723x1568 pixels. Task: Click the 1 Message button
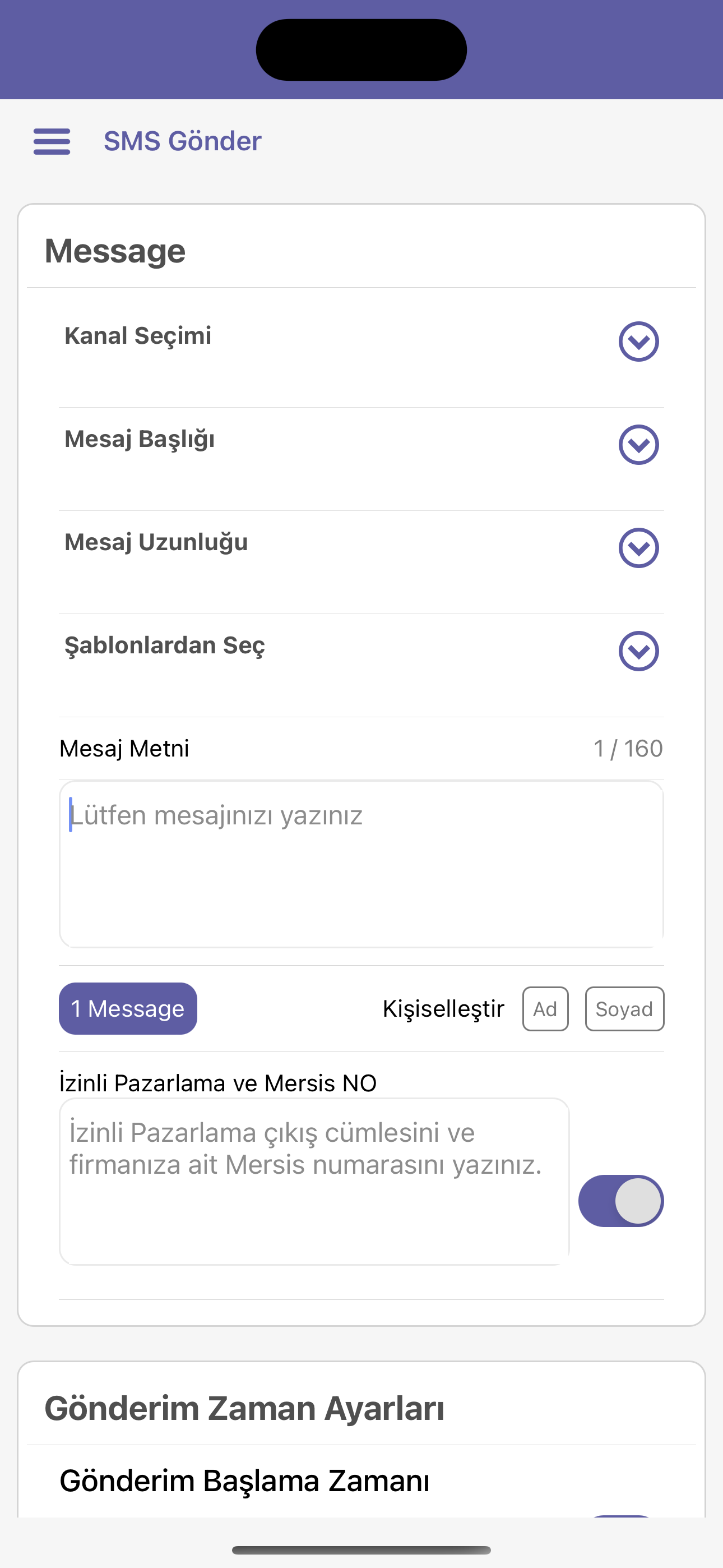click(x=128, y=1009)
